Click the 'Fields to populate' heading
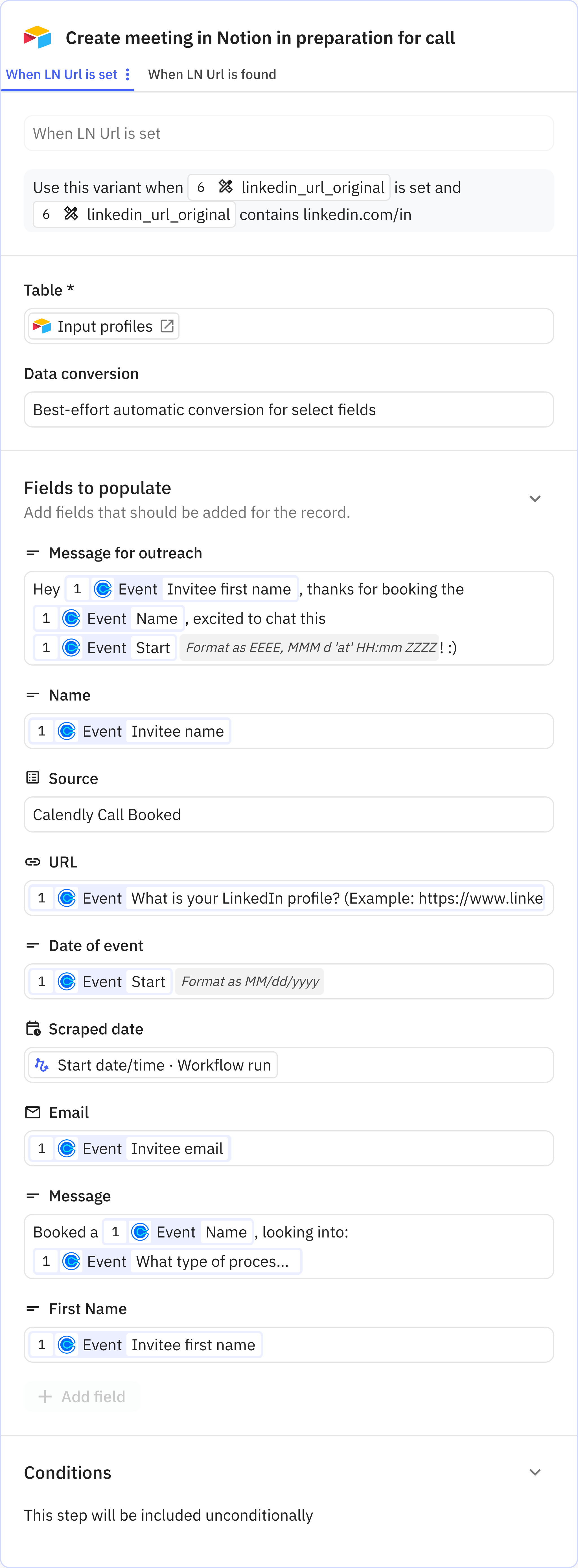Screen dimensions: 578x1568 tap(97, 488)
